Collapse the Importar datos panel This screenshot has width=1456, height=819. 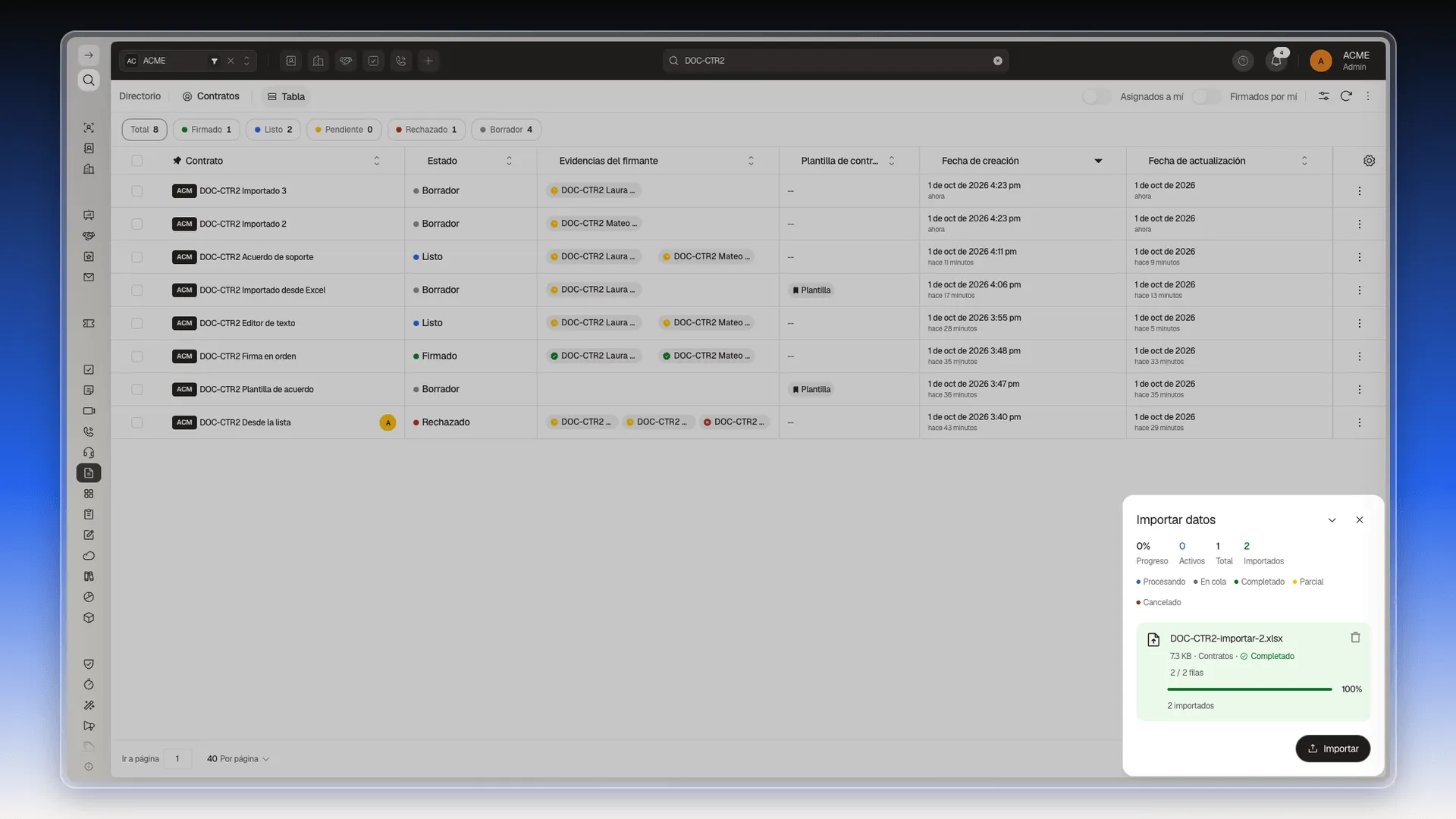click(x=1332, y=520)
